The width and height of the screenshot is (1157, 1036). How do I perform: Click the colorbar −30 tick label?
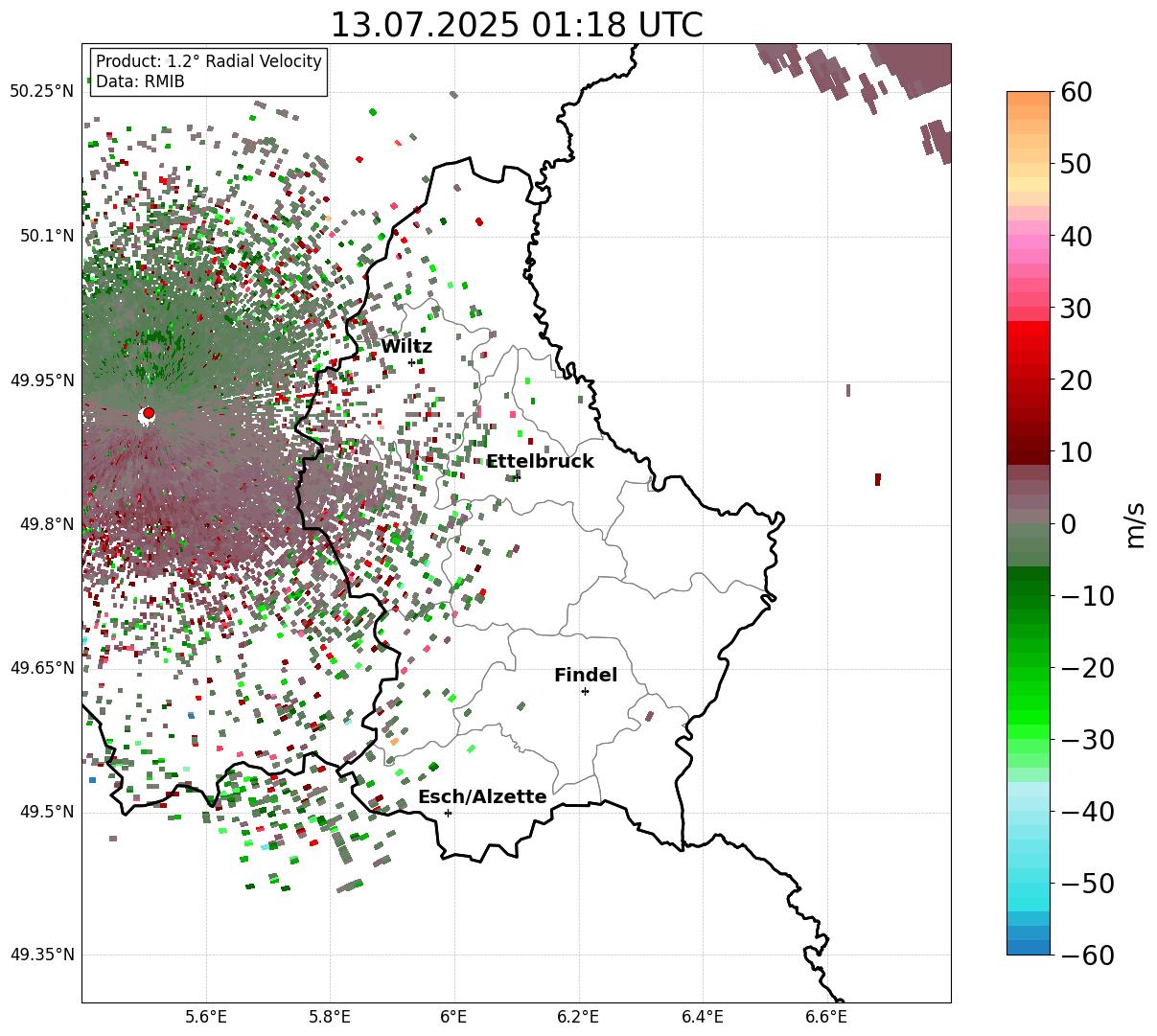[x=1087, y=740]
